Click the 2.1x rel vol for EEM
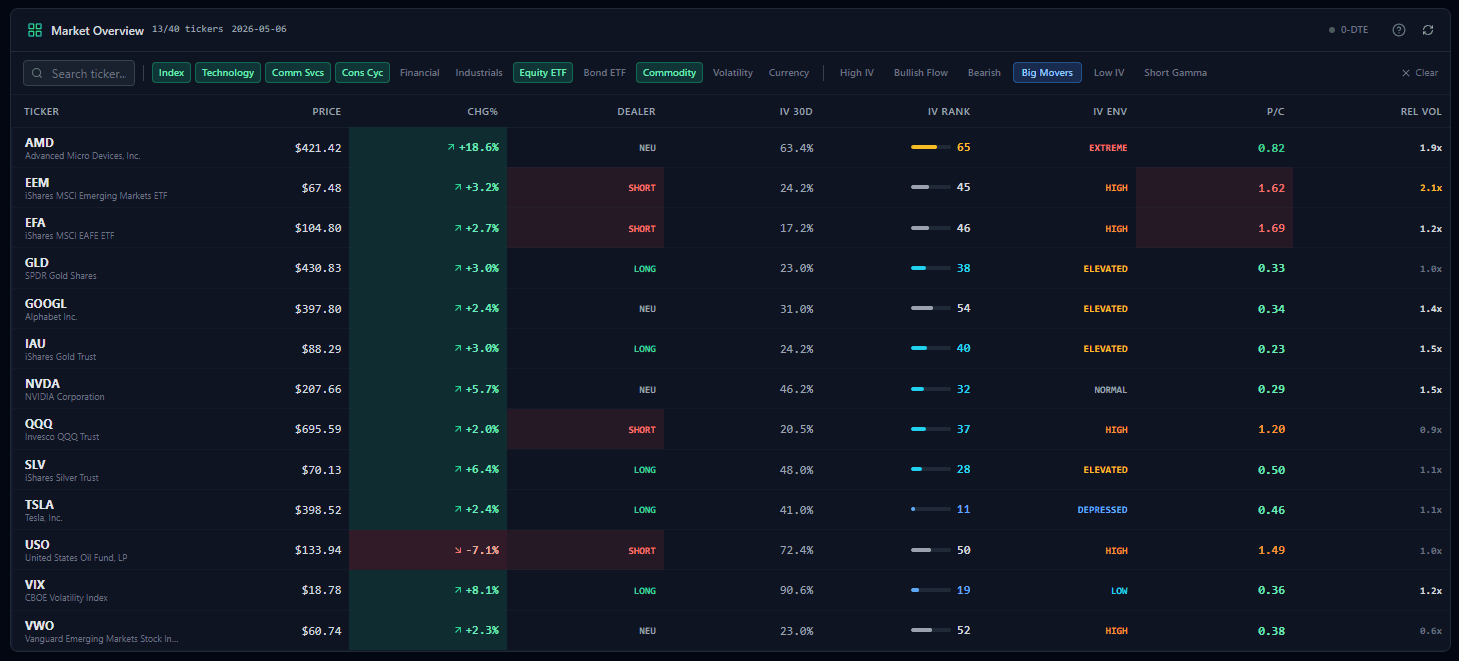The height and width of the screenshot is (661, 1459). pos(1430,188)
